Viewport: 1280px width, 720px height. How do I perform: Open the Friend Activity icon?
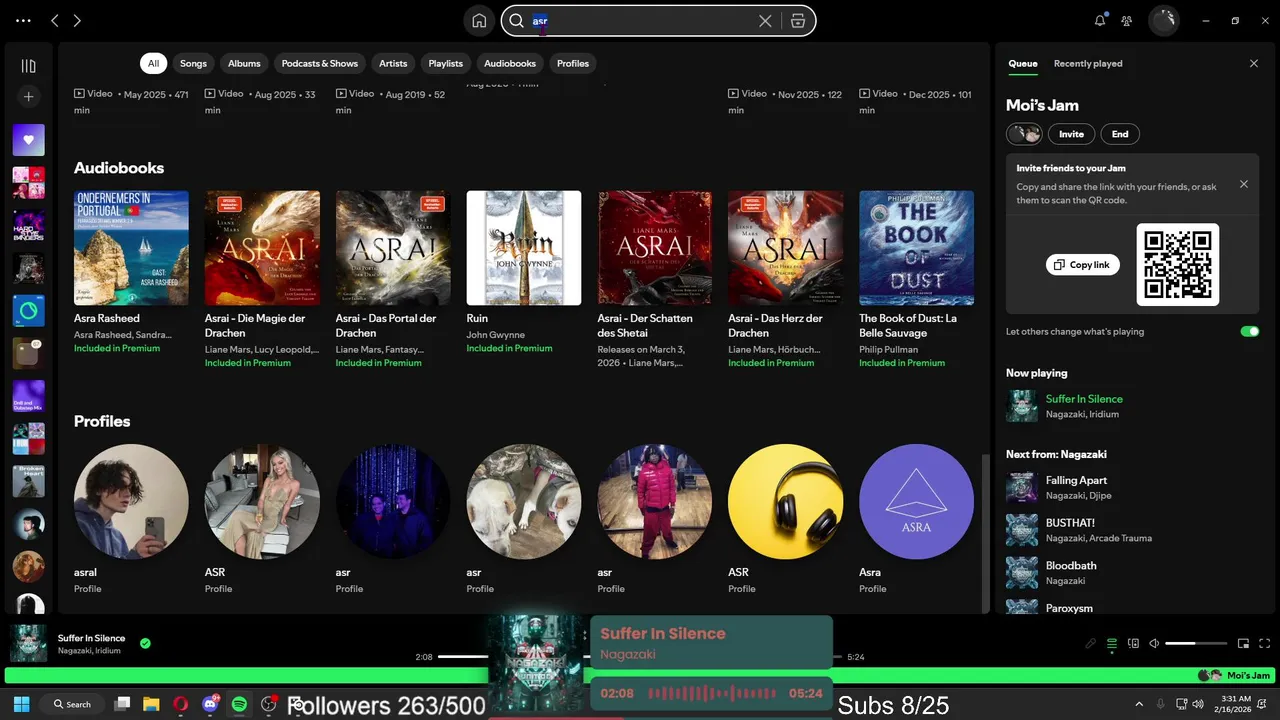1127,21
